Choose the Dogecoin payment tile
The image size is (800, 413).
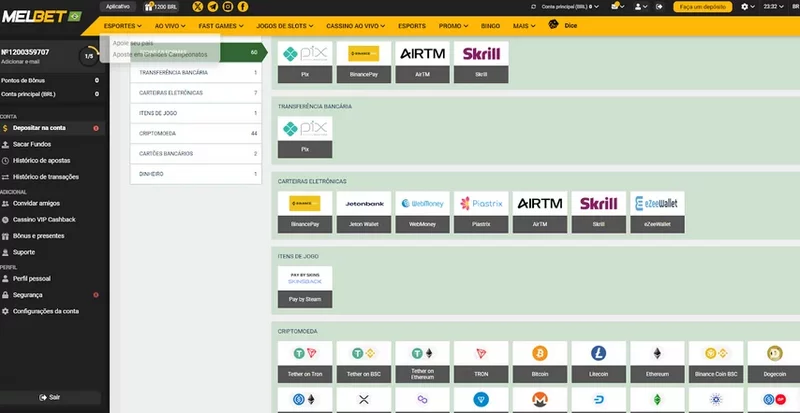point(773,357)
